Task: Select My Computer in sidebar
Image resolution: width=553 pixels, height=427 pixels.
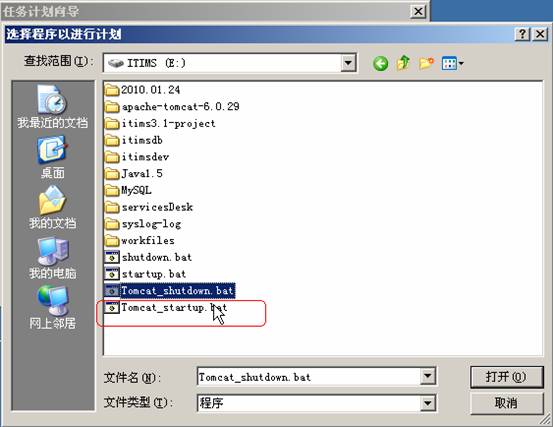Action: click(53, 258)
